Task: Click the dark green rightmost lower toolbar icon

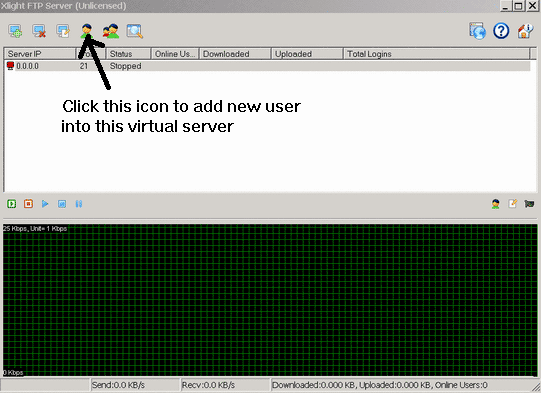Action: pyautogui.click(x=529, y=204)
